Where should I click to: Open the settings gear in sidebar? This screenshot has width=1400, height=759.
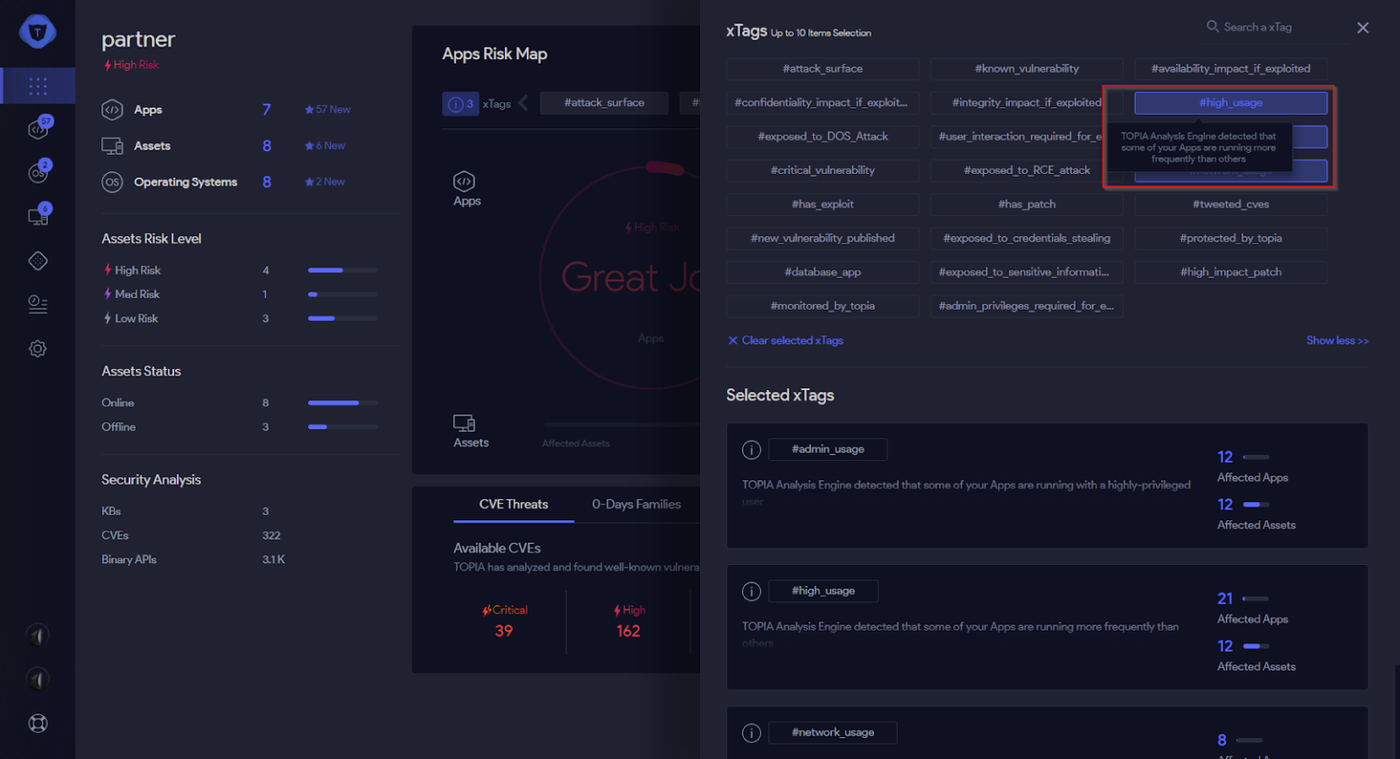click(38, 349)
